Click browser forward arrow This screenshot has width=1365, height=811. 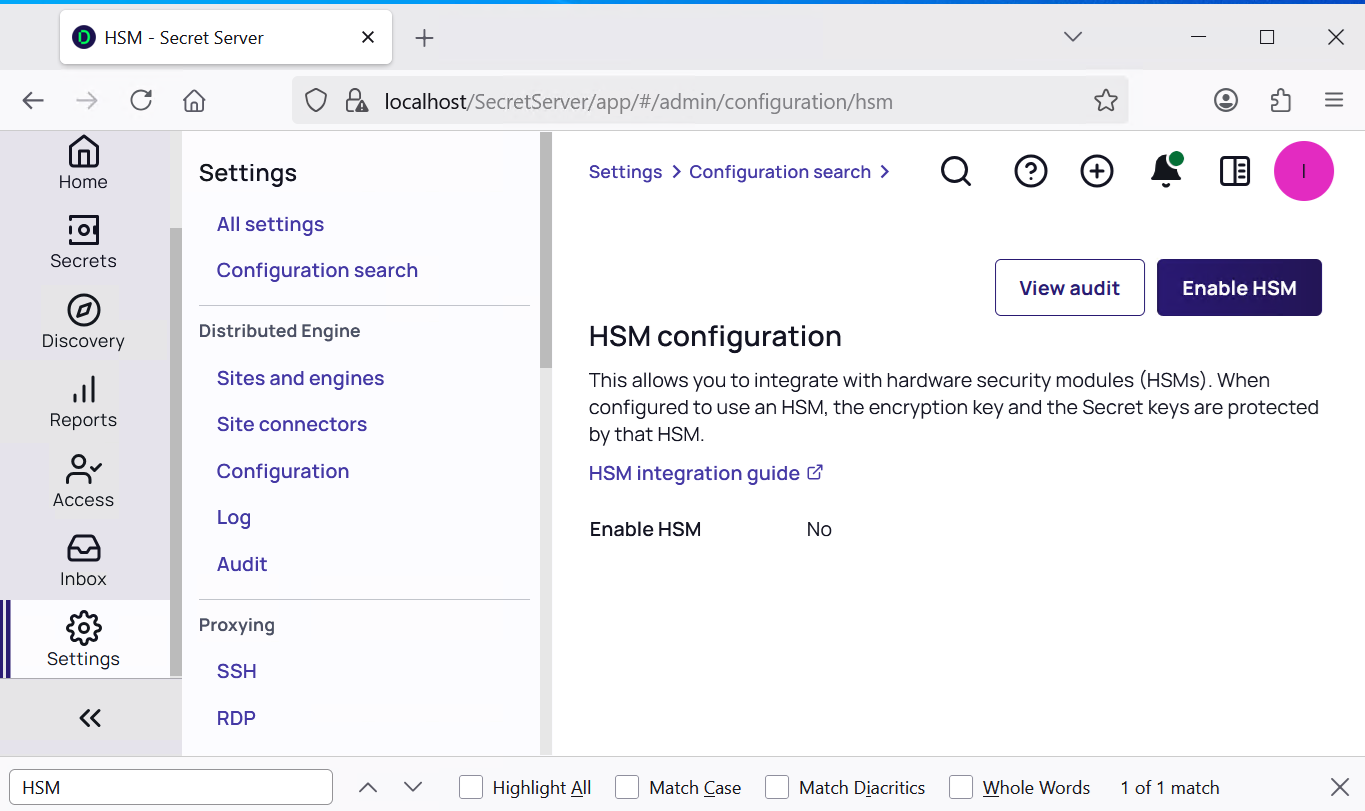pos(87,101)
